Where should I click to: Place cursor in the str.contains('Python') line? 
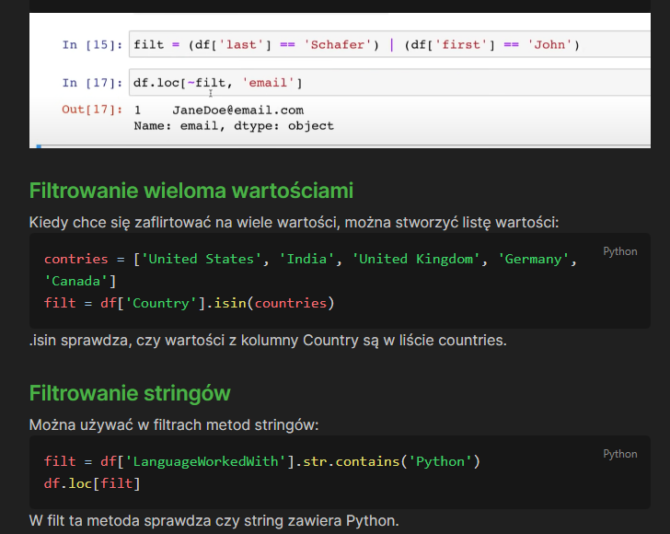tap(262, 461)
